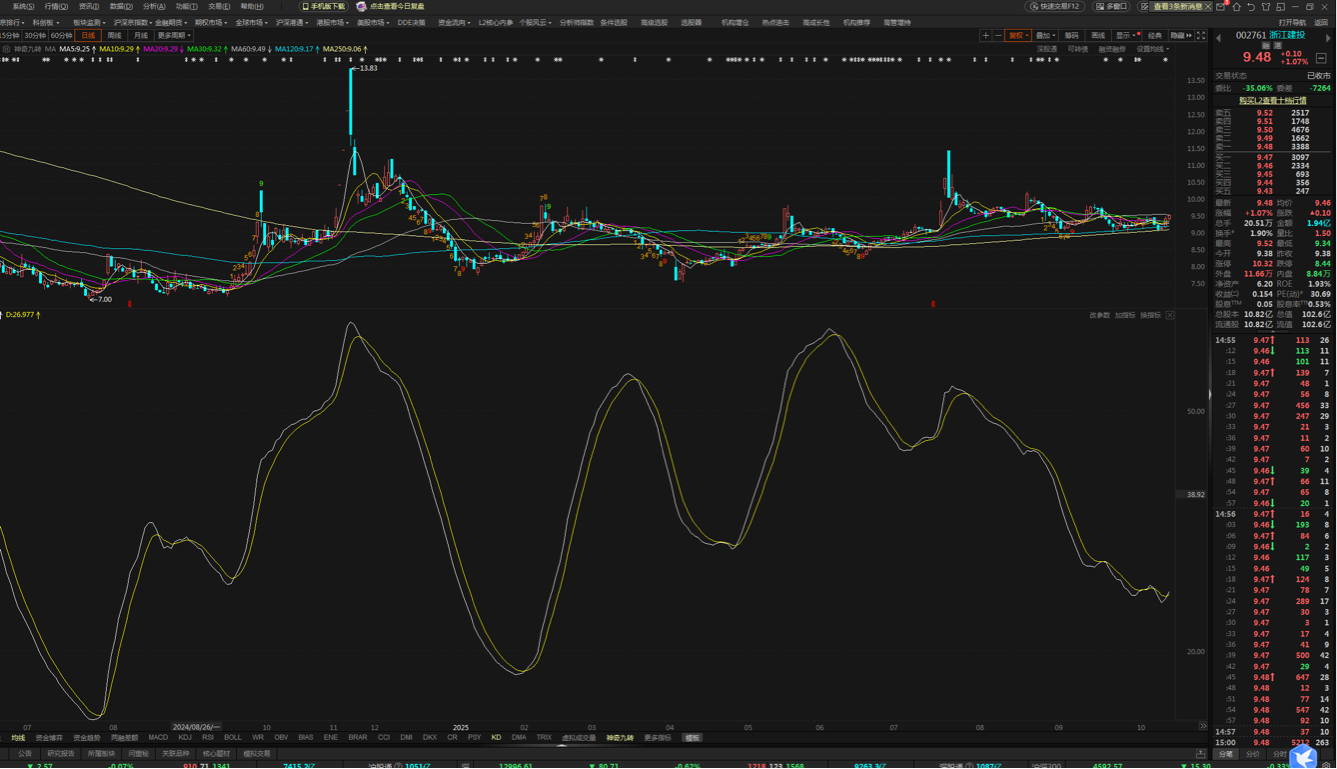Dismiss the 查看3条新消息 notification

pos(1210,6)
